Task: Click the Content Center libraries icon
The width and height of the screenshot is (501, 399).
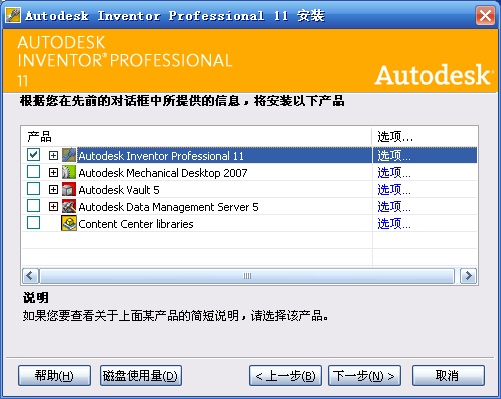Action: pos(69,223)
